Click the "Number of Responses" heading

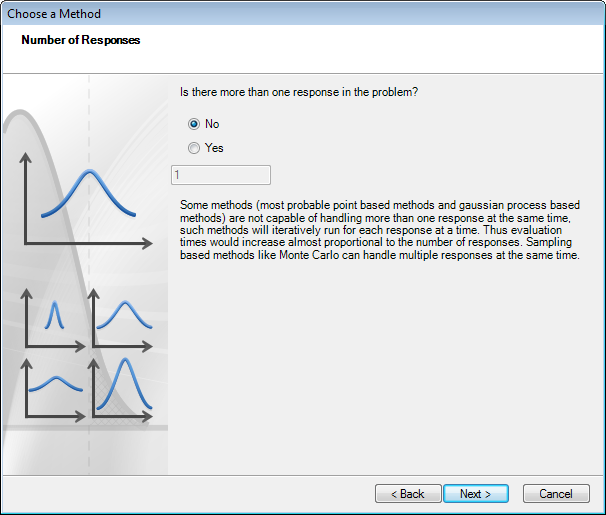pos(81,40)
